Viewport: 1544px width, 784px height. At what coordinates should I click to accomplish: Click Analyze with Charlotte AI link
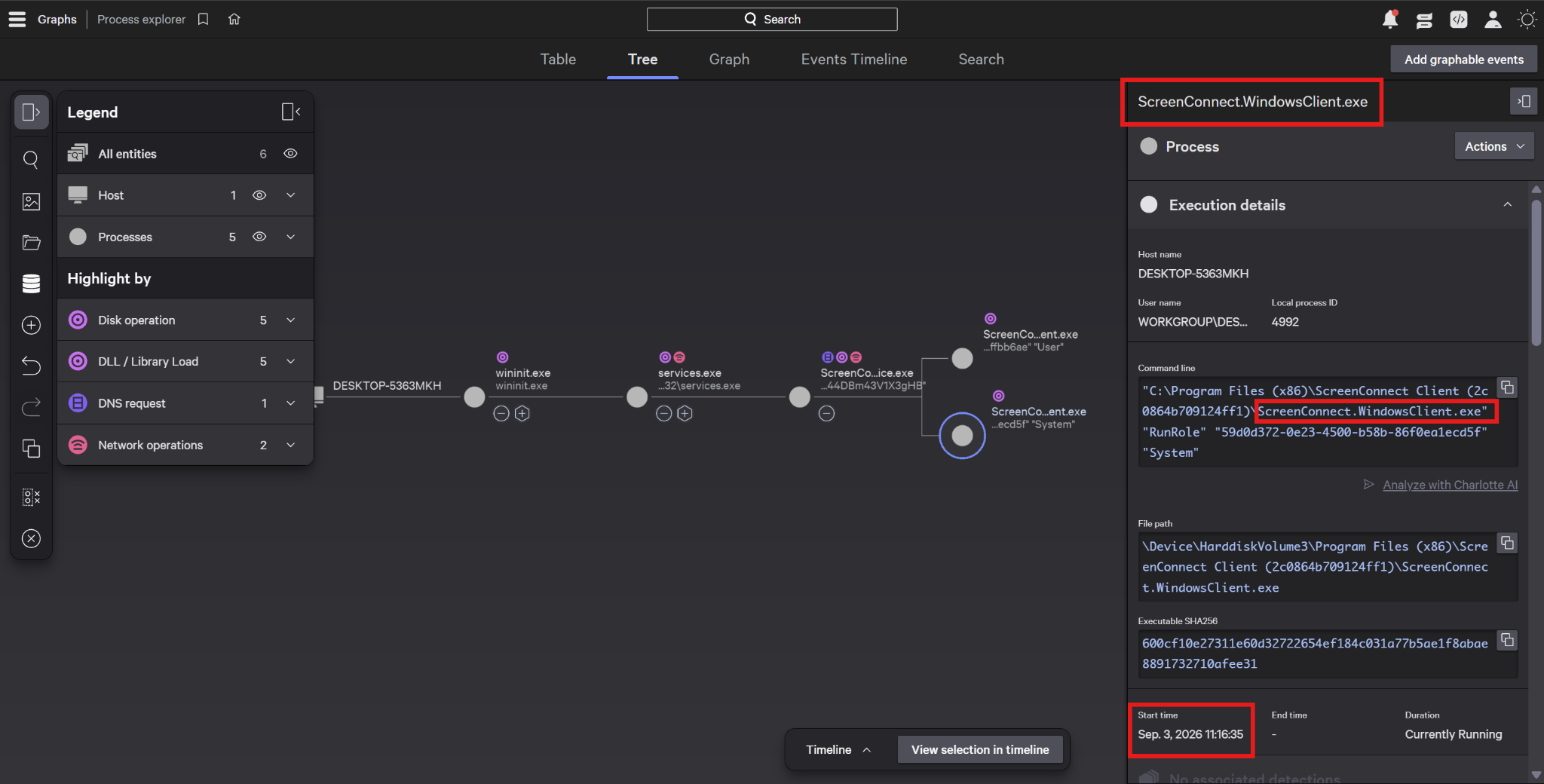click(x=1450, y=485)
